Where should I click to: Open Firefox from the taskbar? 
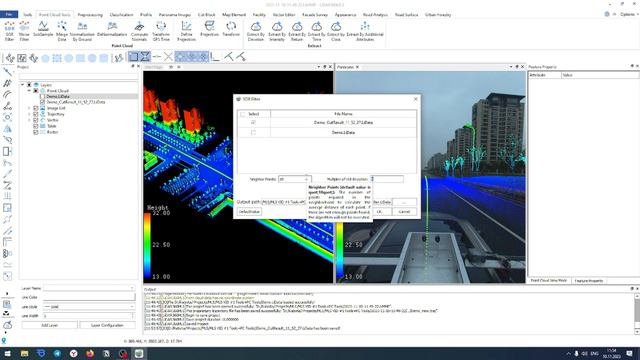90,353
